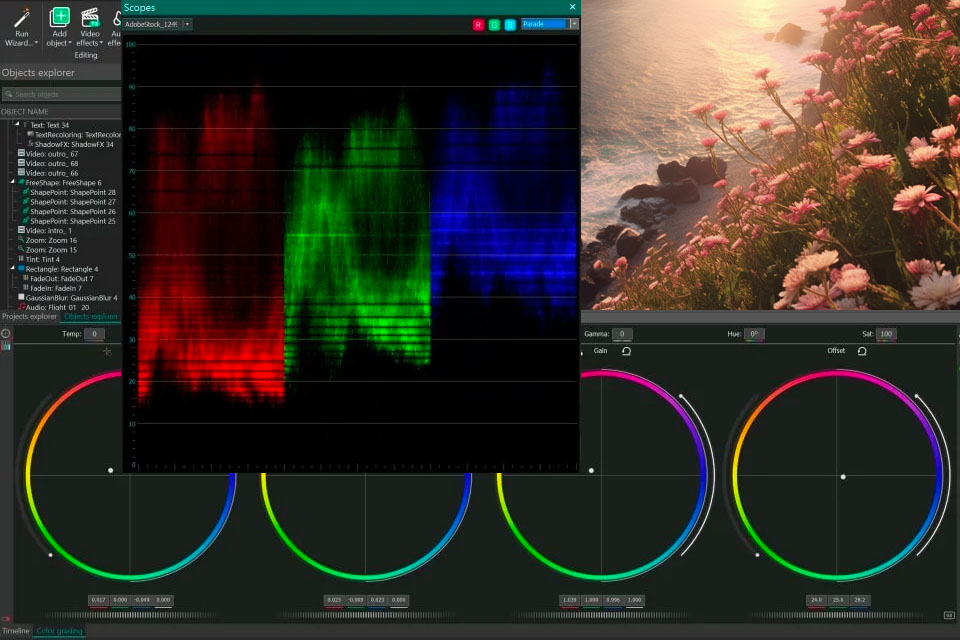Click the Offset wheel bottom slider strip
This screenshot has height=640, width=960.
pos(839,615)
